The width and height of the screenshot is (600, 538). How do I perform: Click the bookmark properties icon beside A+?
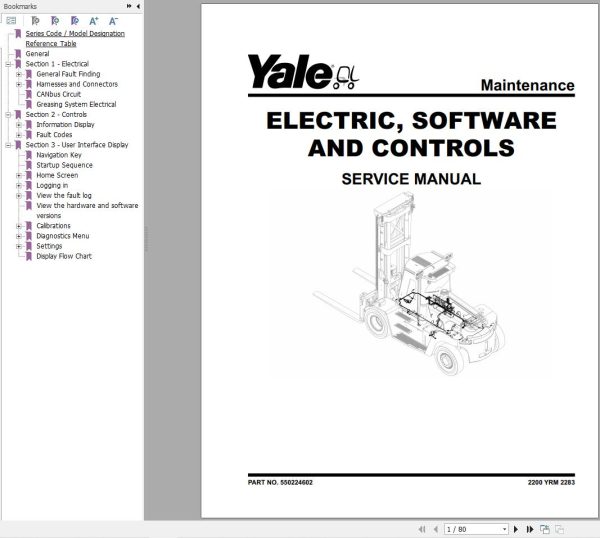pos(75,21)
